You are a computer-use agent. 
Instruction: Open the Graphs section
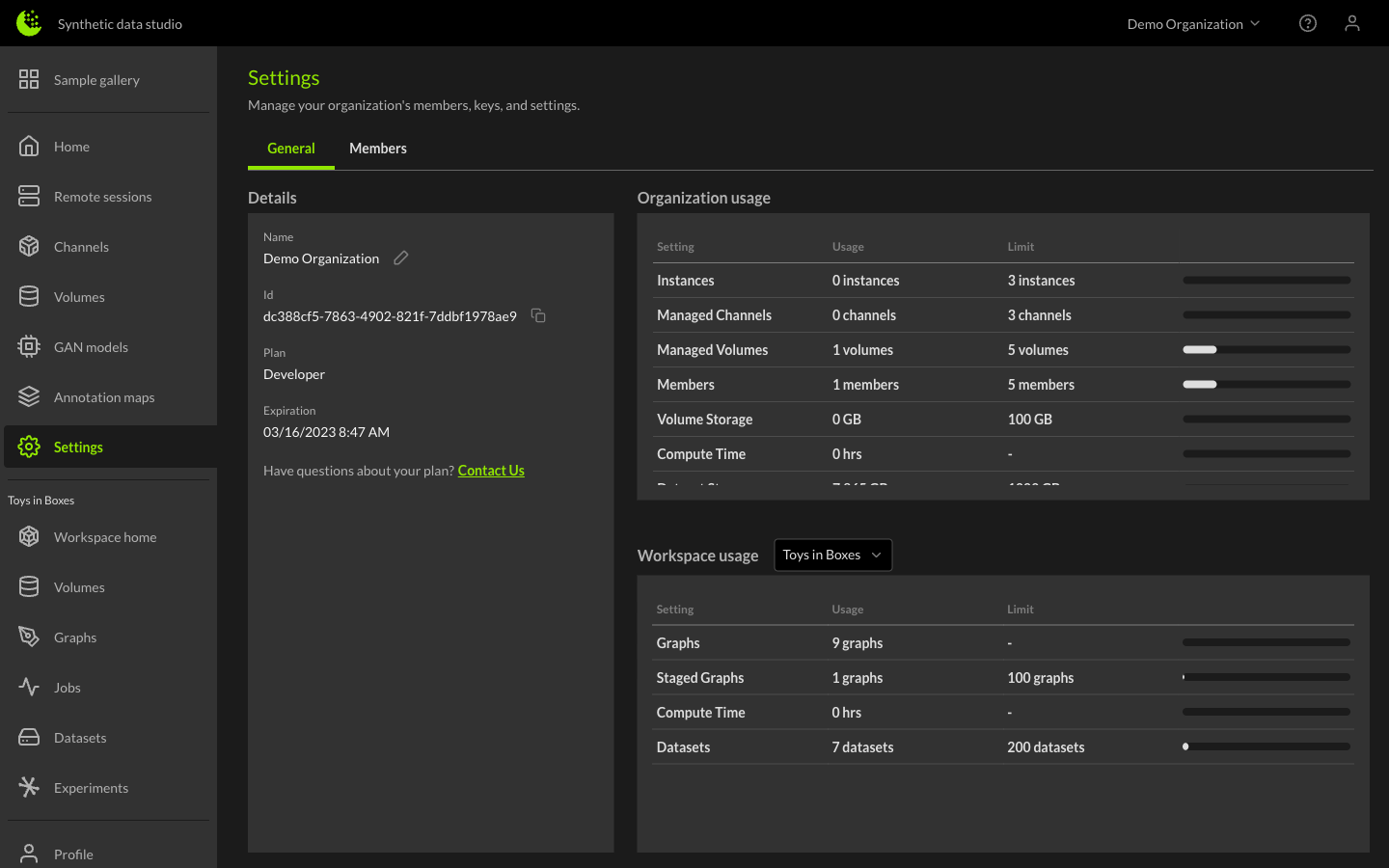pos(75,637)
